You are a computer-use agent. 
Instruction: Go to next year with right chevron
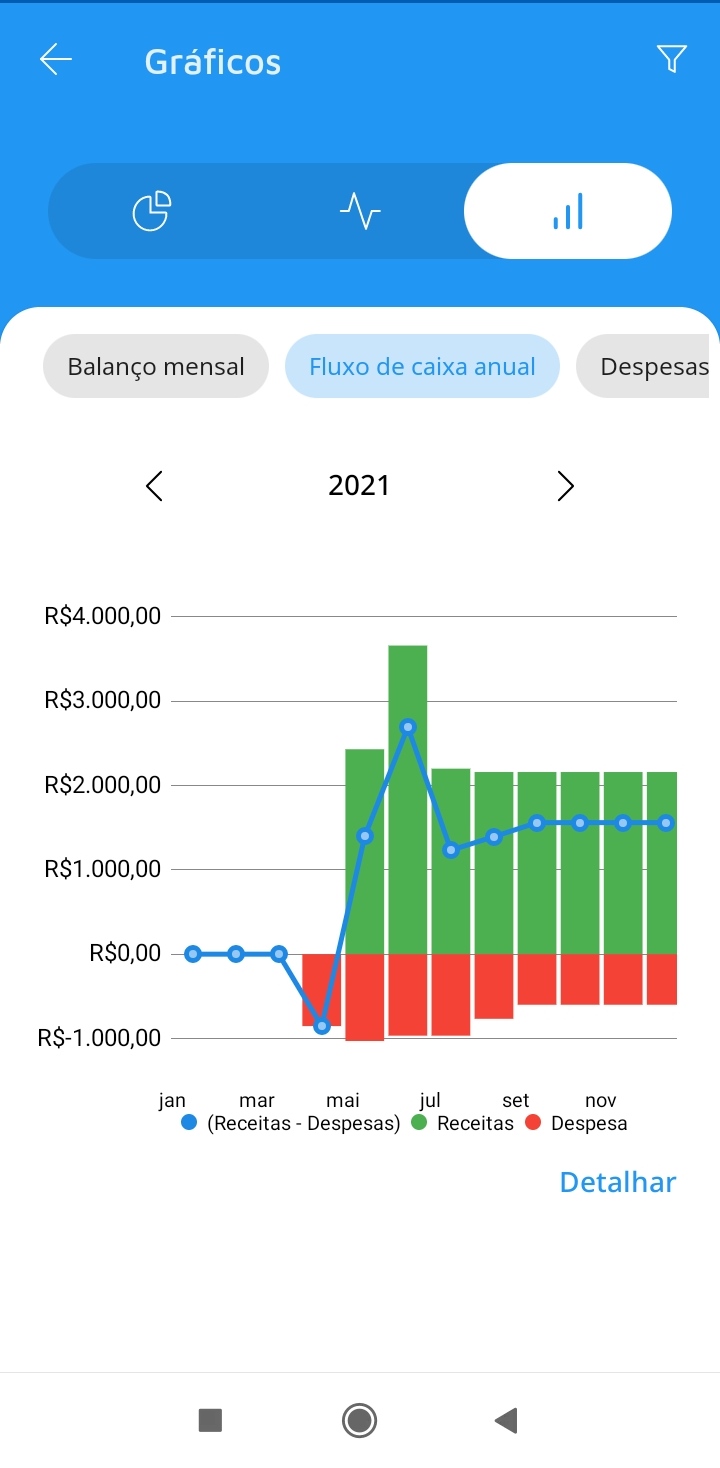566,486
